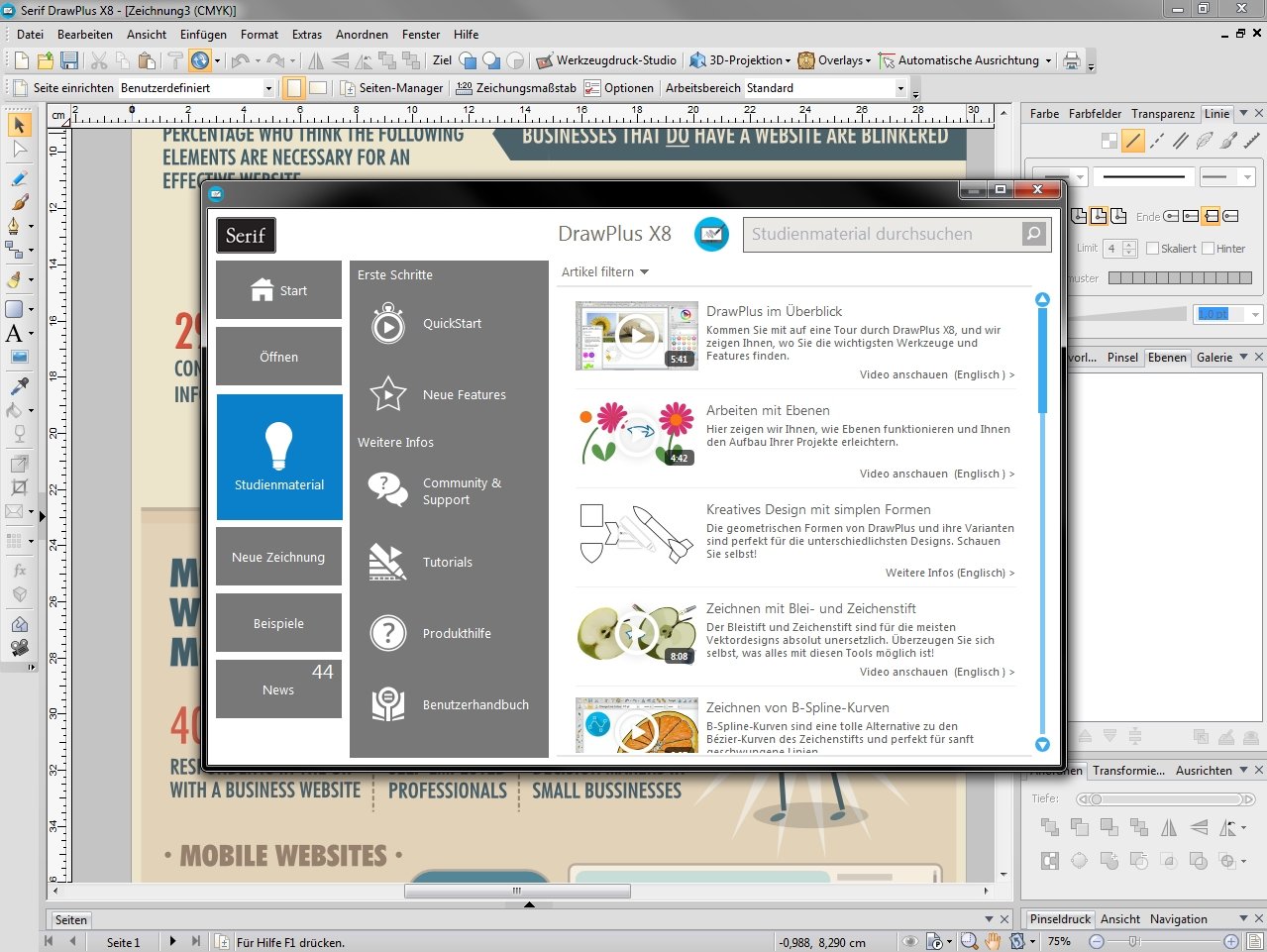Click the round blue studio icon beside DrawPlus X8
Screen dimensions: 1267x952
[x=711, y=234]
